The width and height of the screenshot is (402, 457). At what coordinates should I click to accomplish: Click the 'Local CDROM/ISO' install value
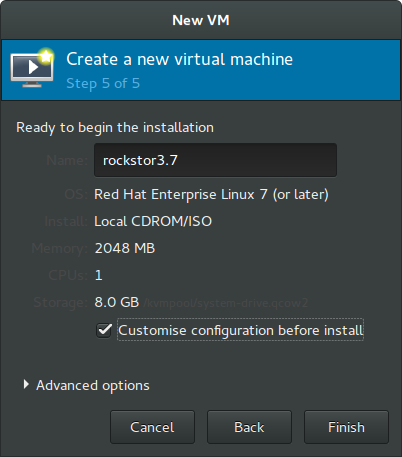point(153,221)
